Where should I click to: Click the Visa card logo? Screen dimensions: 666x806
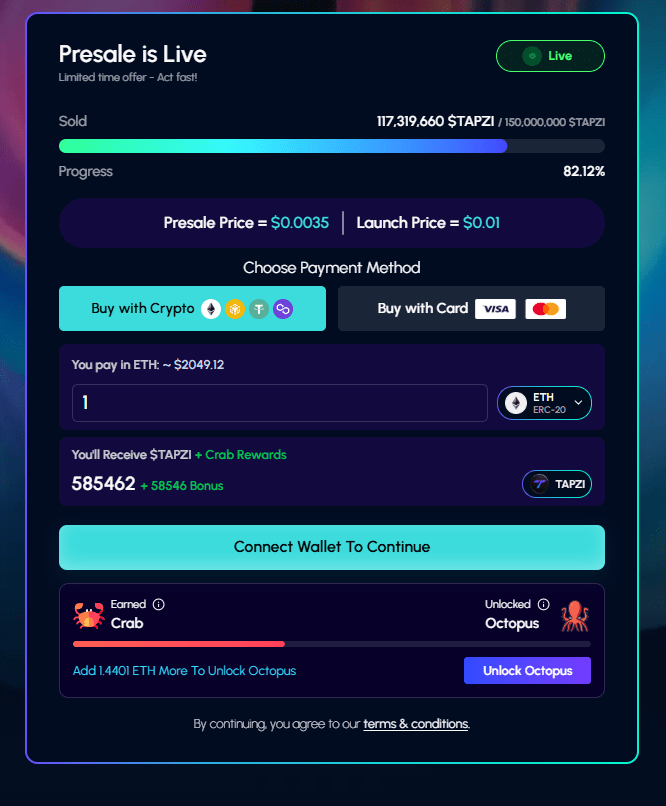[x=495, y=309]
